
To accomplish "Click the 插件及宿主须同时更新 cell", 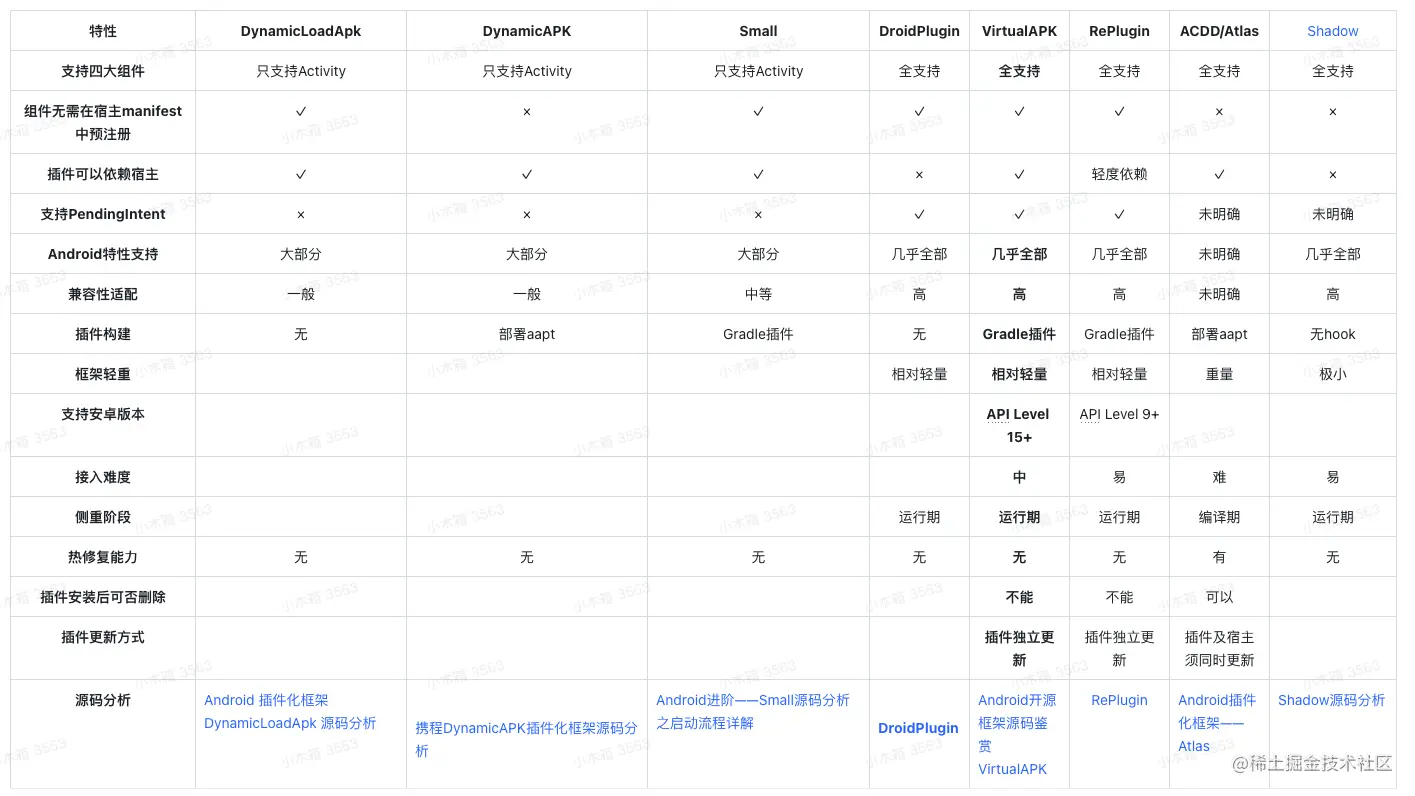I will 1219,648.
